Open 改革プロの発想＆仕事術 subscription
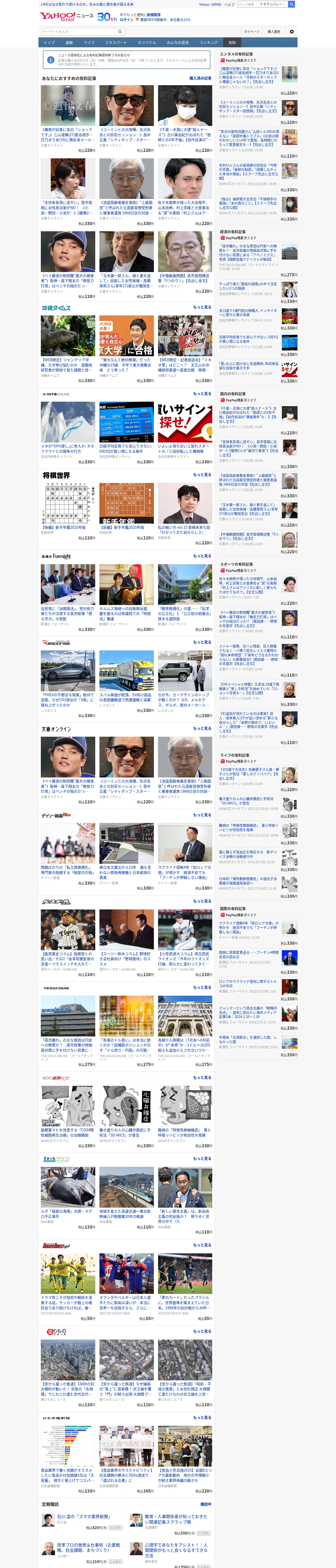 (x=88, y=1547)
